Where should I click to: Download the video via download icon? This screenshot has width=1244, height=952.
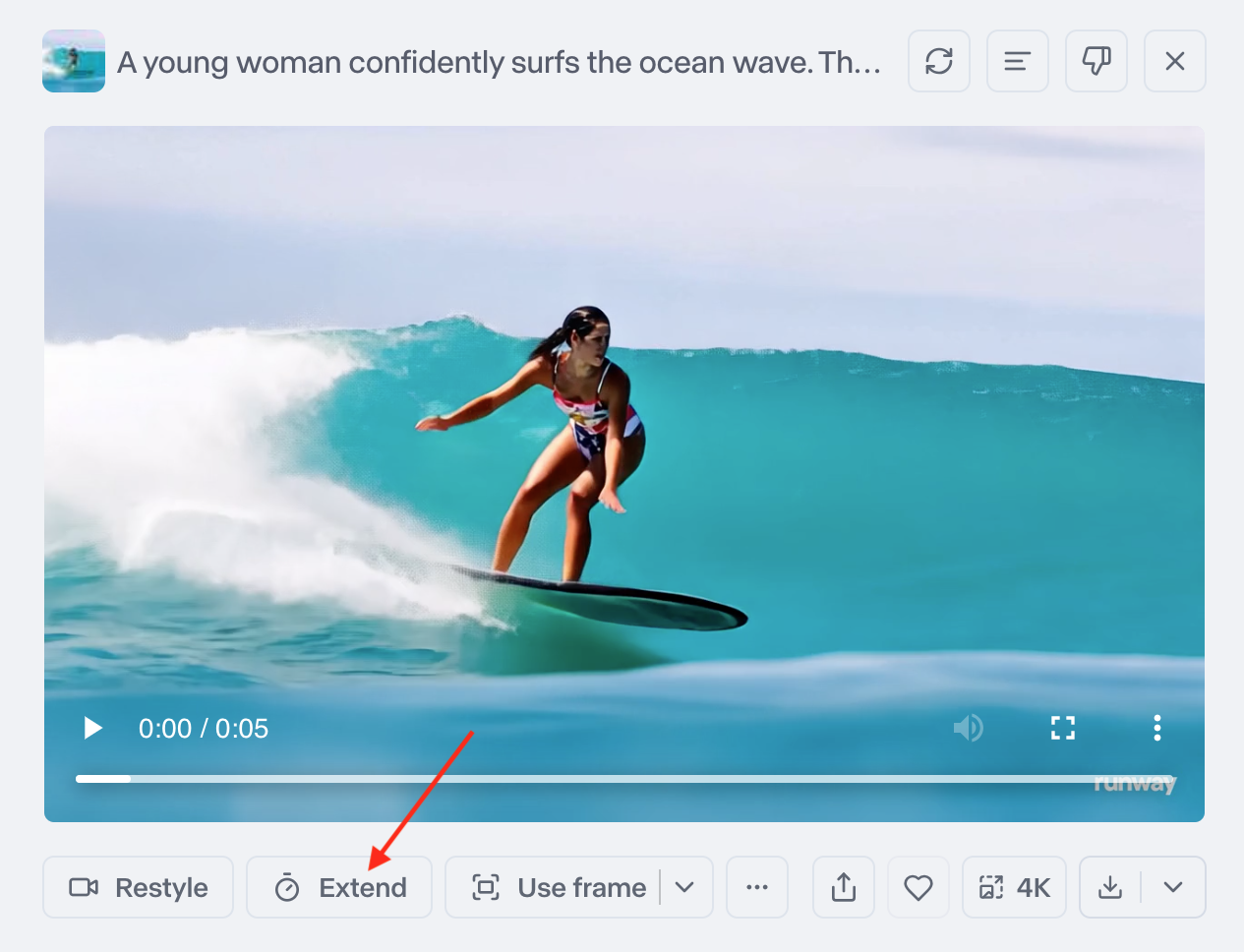[x=1110, y=887]
